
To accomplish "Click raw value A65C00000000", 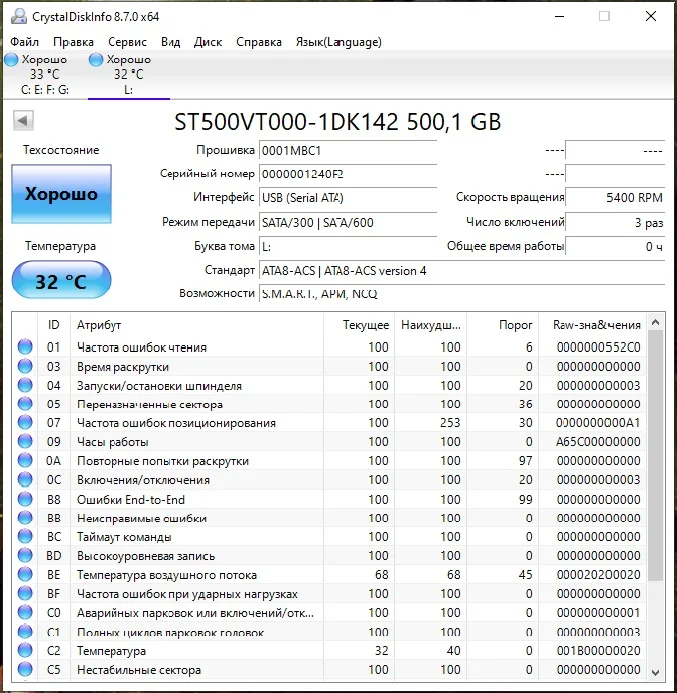I will (598, 442).
